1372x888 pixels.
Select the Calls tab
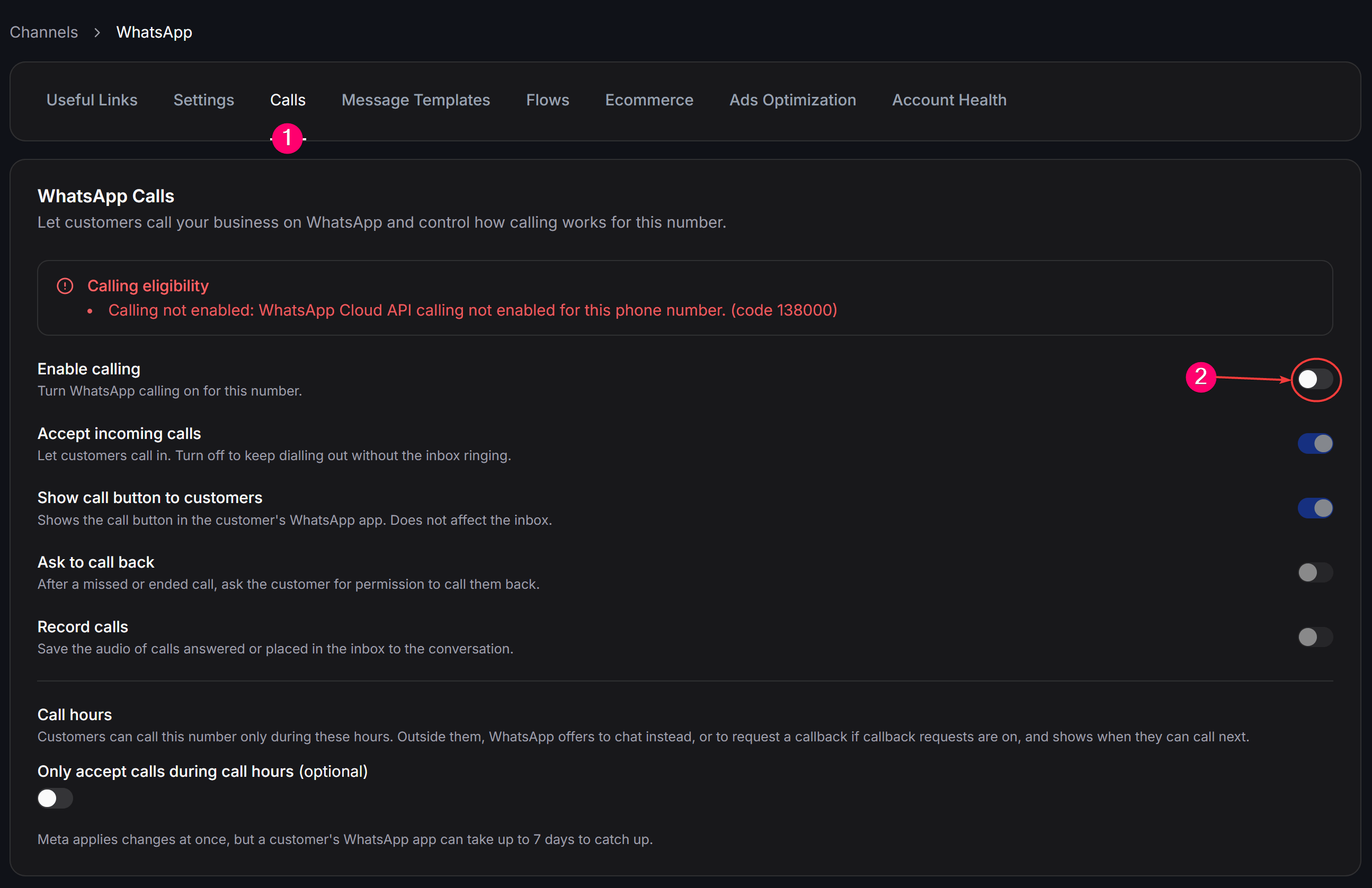(288, 100)
